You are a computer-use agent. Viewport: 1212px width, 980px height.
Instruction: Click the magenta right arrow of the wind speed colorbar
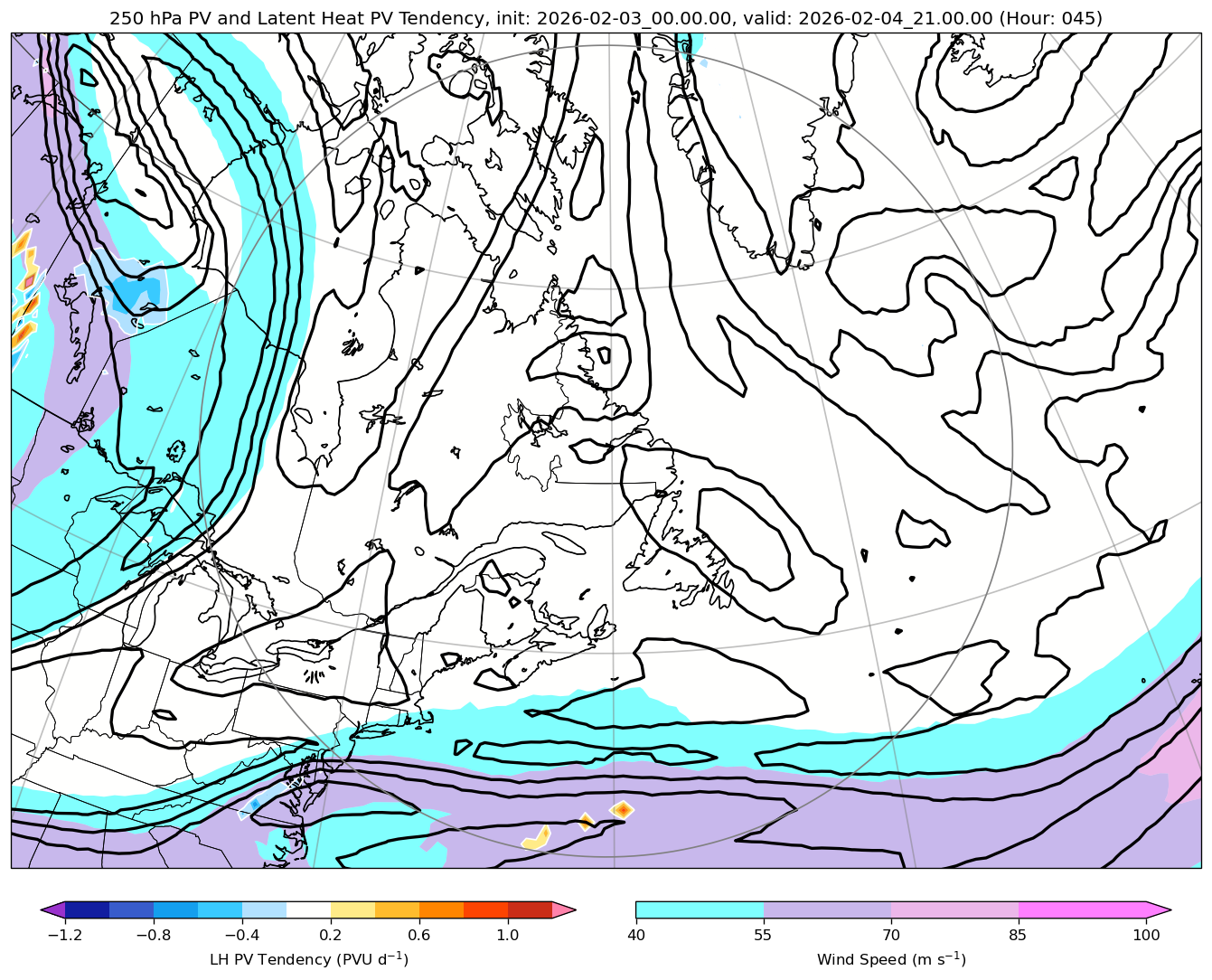coord(1159,909)
